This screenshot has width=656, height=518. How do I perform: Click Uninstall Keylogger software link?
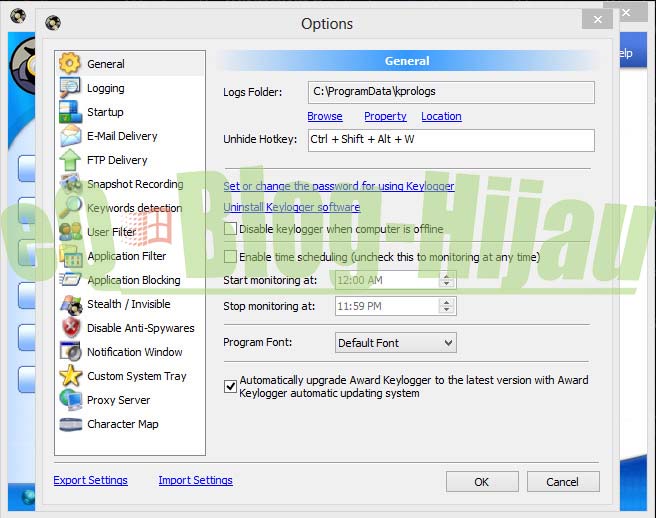[x=292, y=207]
